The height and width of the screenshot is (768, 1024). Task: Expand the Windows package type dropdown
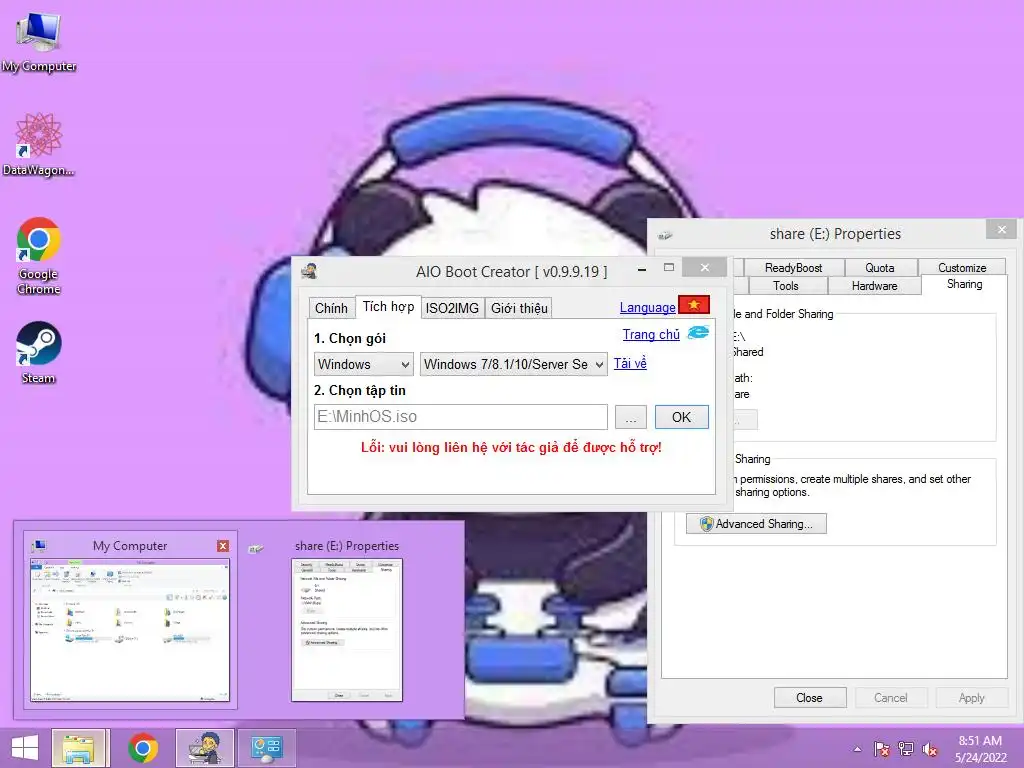[364, 364]
